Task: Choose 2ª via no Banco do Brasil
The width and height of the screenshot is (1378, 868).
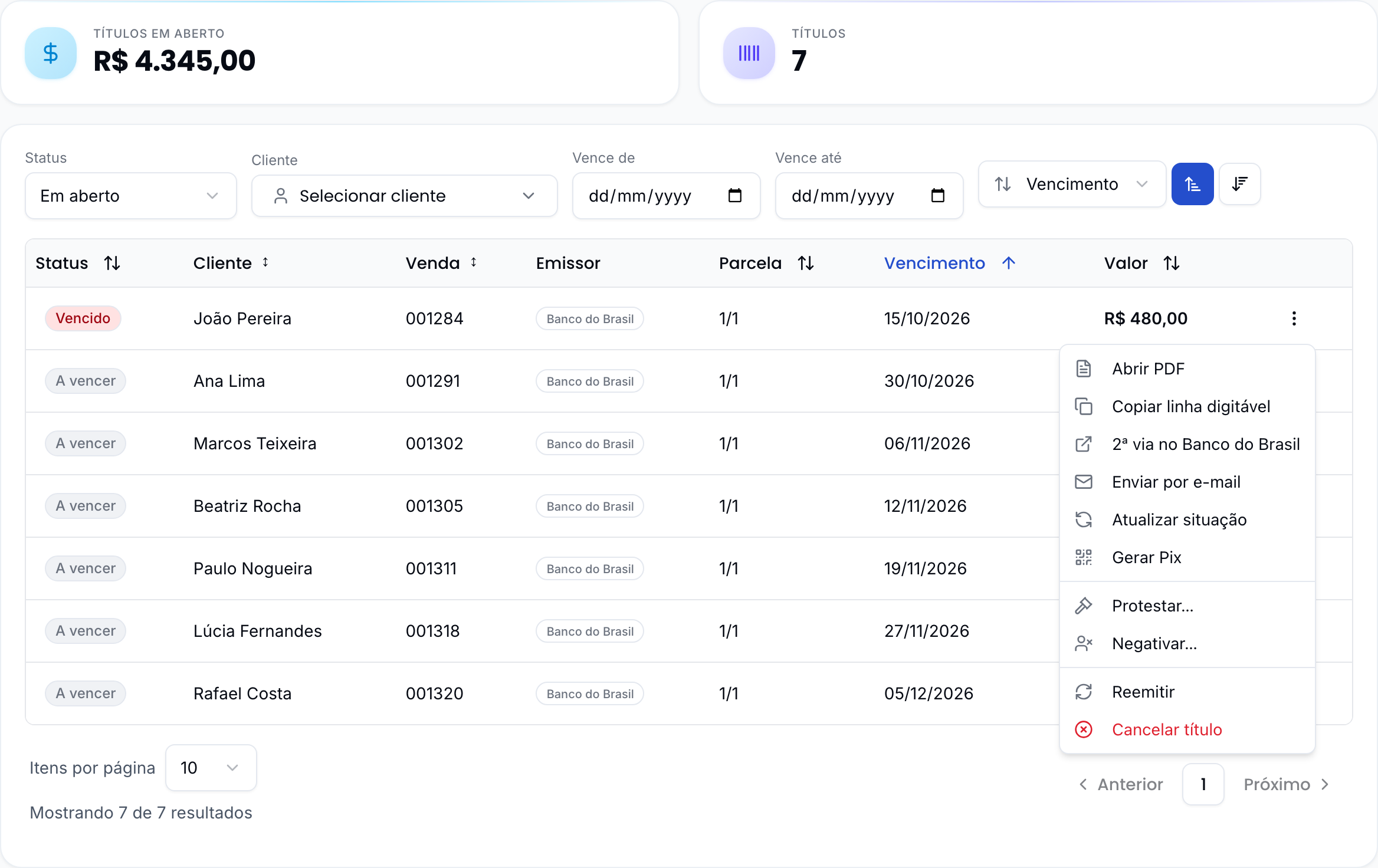Action: pos(1187,444)
